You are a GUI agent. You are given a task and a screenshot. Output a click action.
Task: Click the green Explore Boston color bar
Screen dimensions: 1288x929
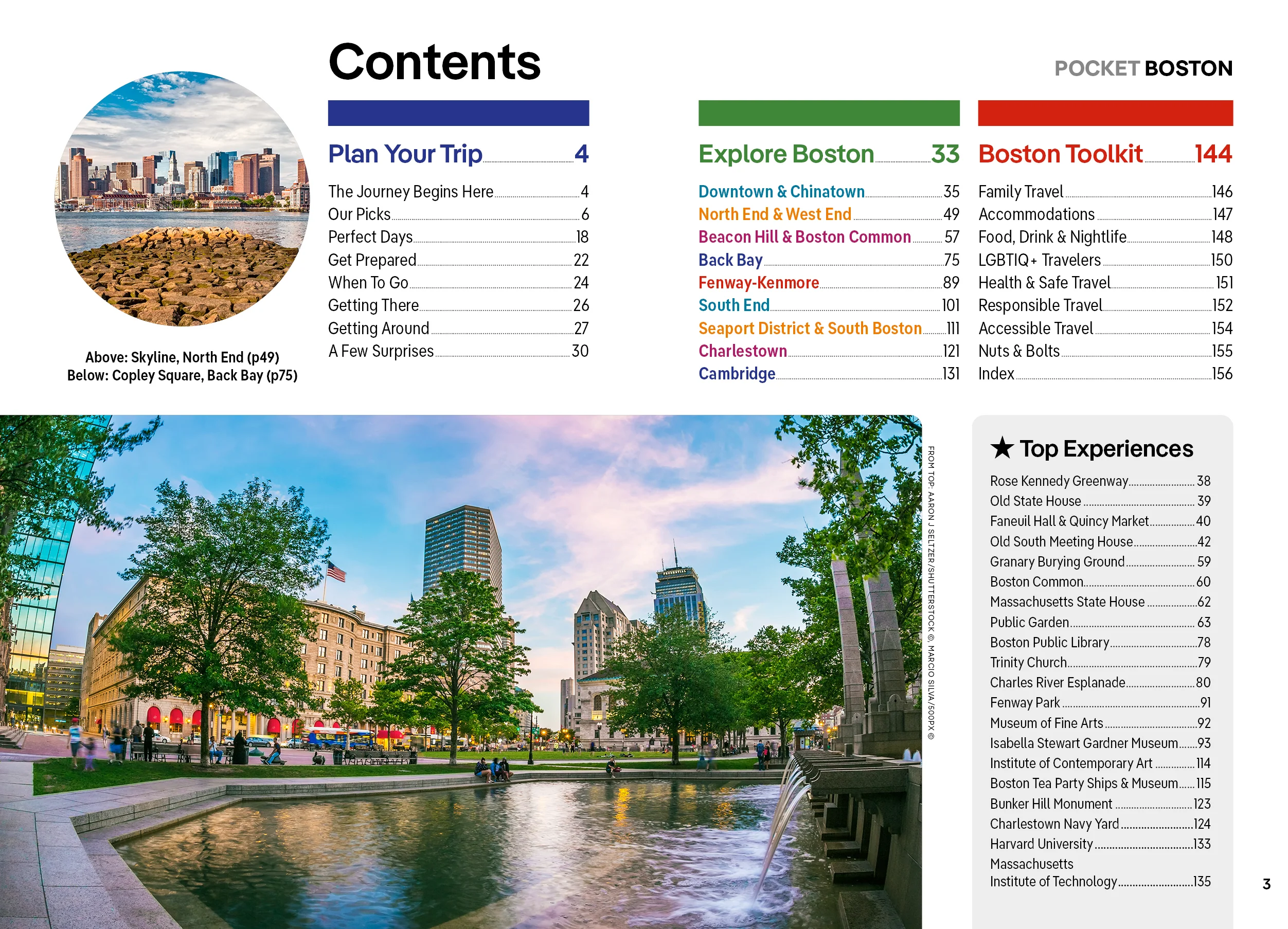point(829,113)
